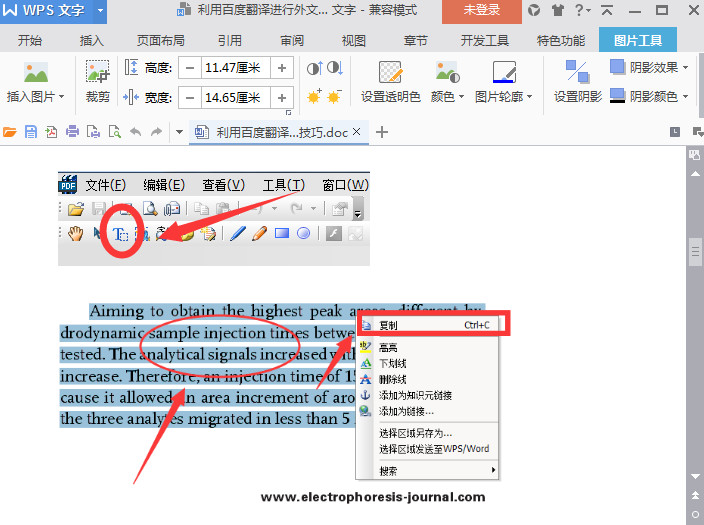704x525 pixels.
Task: Click the skin (shirt) icon in title bar
Action: coord(558,10)
